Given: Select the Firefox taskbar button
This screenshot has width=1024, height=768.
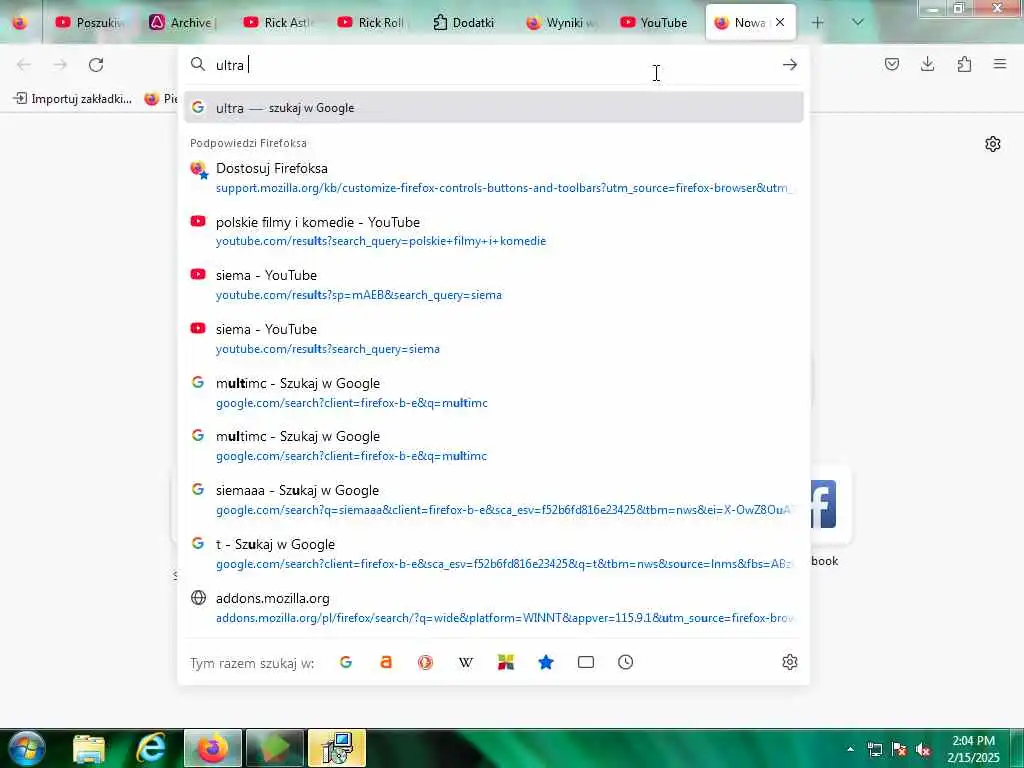Looking at the screenshot, I should coord(213,748).
